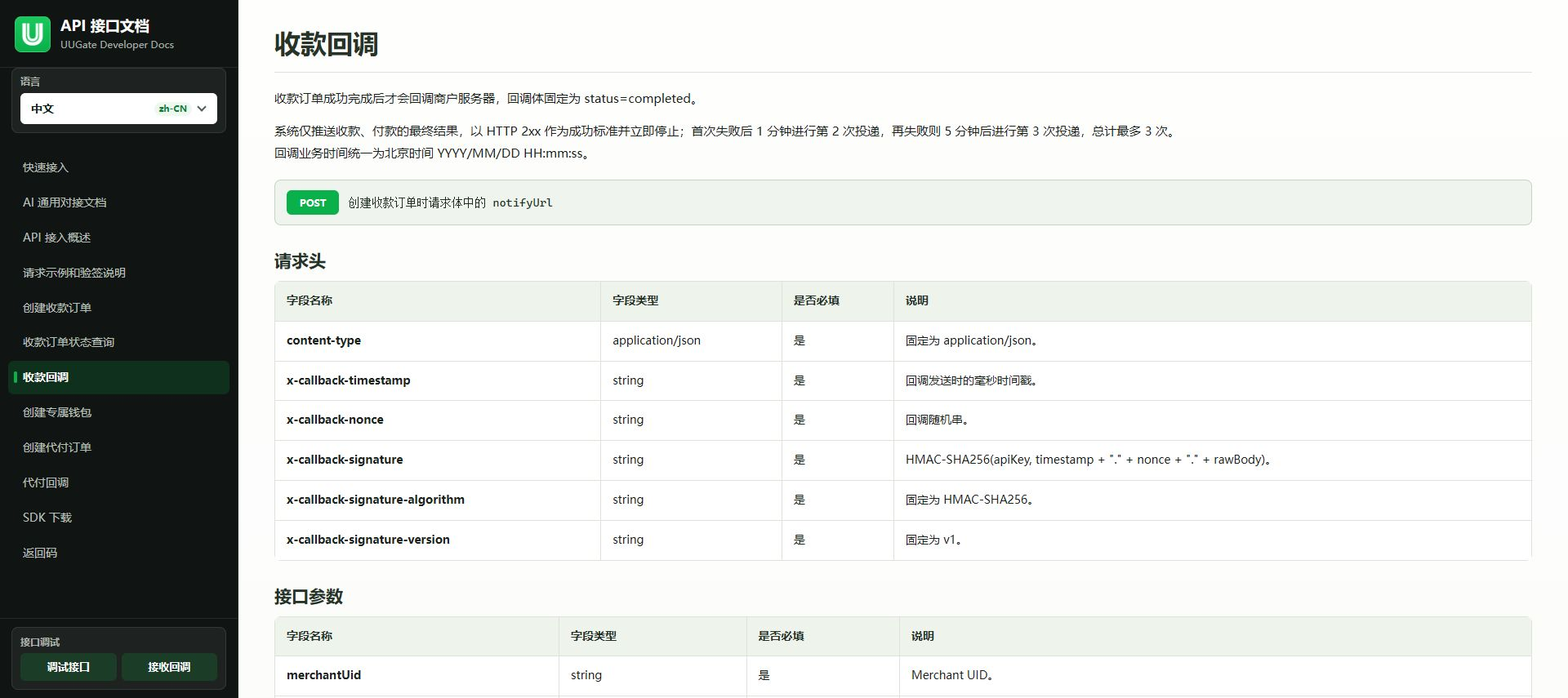1568x698 pixels.
Task: Click the API 接口文档 sidebar title
Action: click(105, 26)
